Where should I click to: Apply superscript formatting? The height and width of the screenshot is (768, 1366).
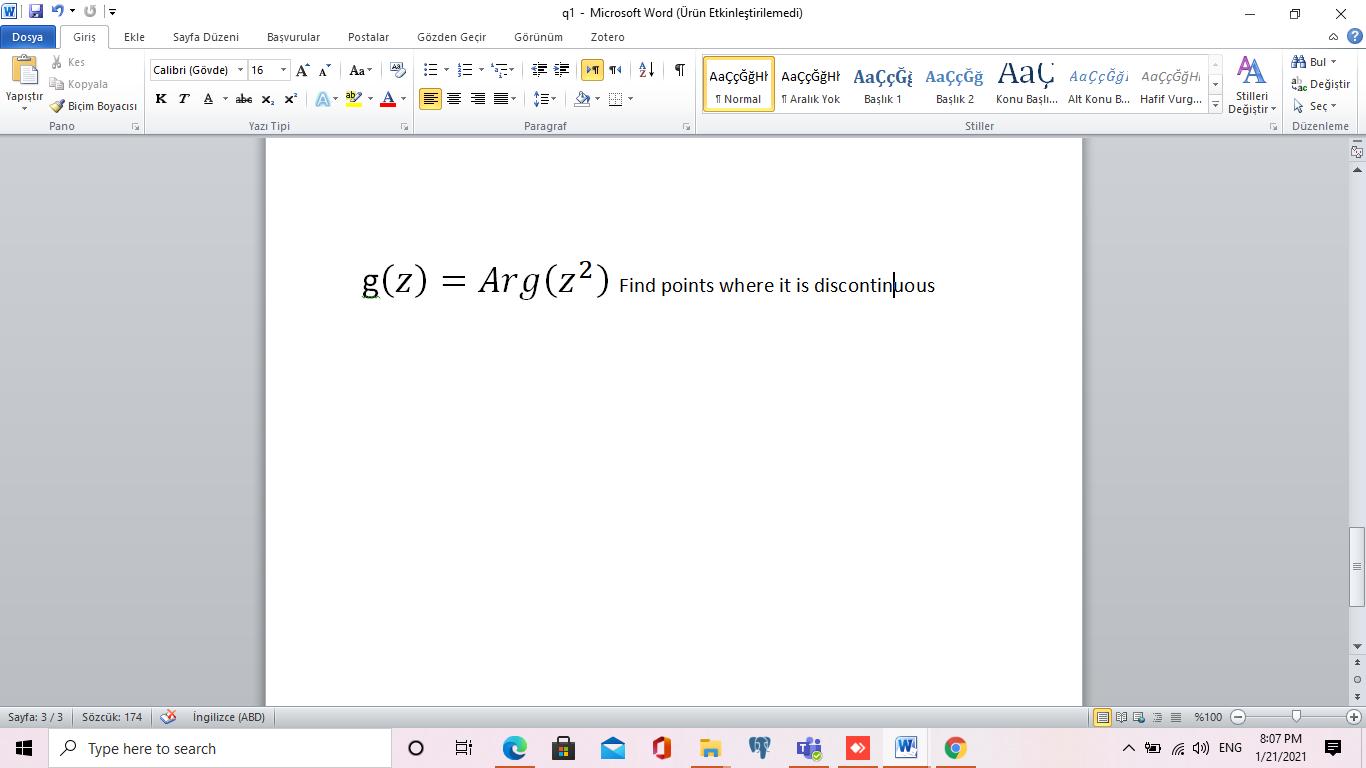[291, 99]
